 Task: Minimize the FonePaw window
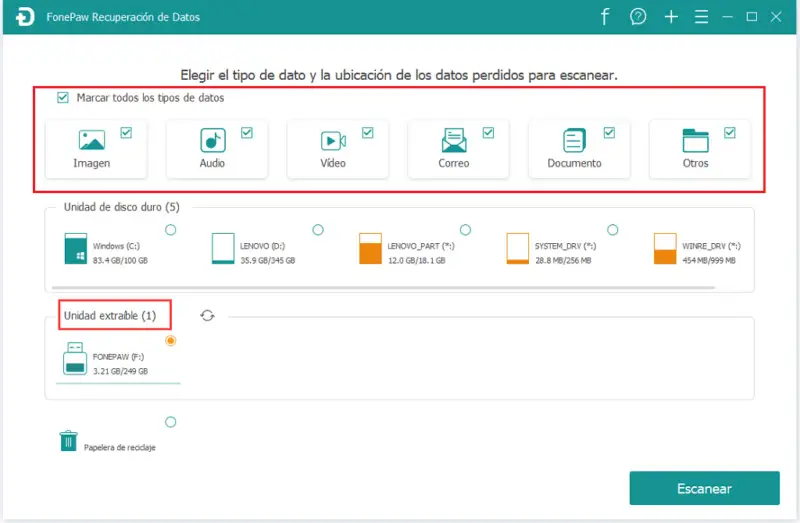728,17
